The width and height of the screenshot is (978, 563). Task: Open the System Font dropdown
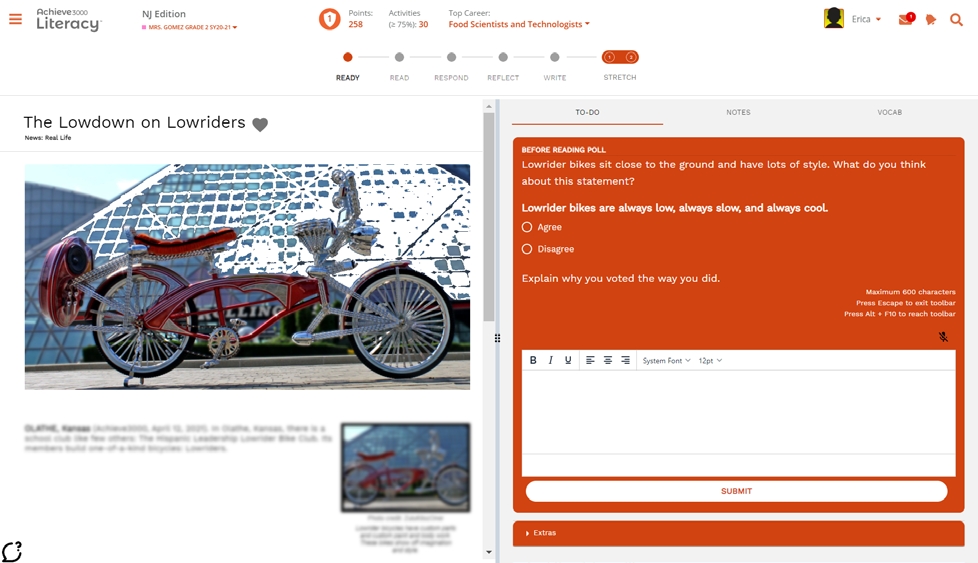tap(666, 360)
